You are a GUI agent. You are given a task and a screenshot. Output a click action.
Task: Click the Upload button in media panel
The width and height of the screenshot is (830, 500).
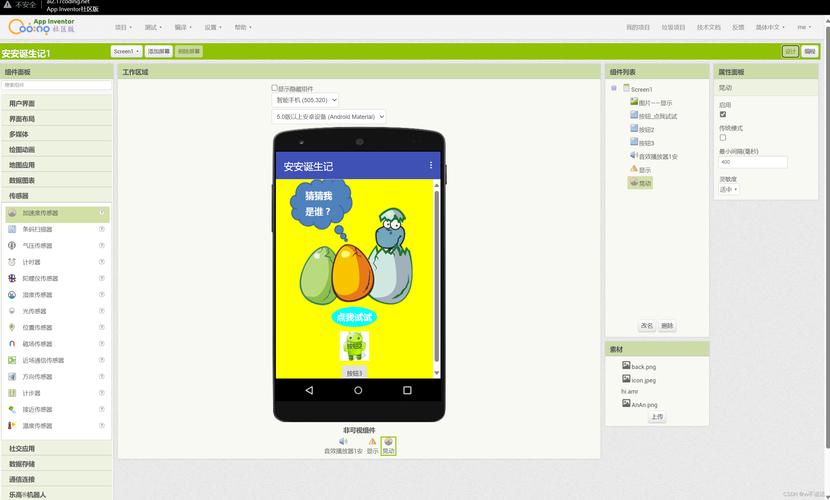tap(657, 417)
